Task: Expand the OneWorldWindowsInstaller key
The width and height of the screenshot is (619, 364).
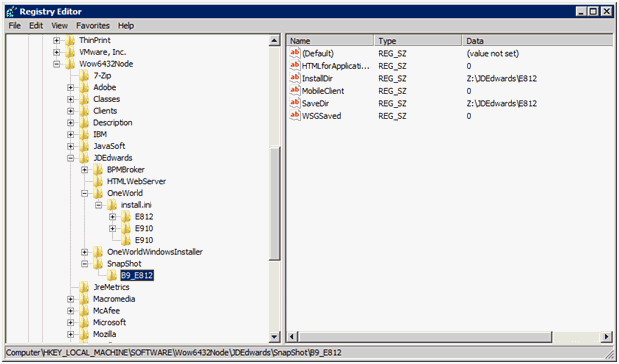Action: pos(84,252)
